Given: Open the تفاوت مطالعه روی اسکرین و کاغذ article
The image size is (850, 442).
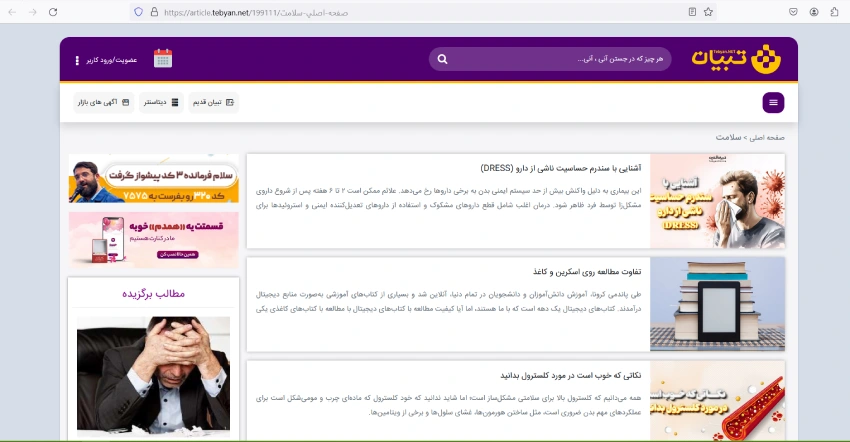Looking at the screenshot, I should [587, 271].
